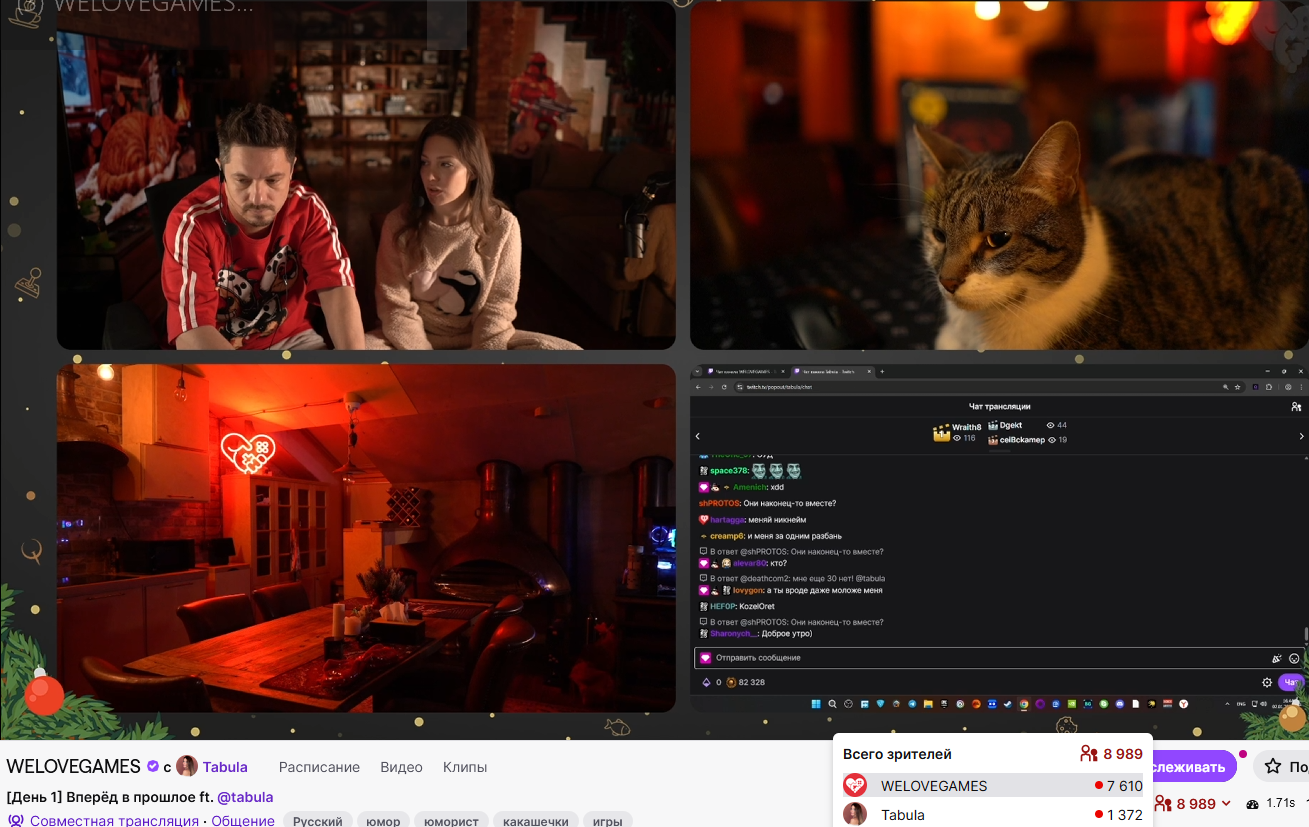The image size is (1309, 827).
Task: Open Steam from the taskbar
Action: (1008, 704)
